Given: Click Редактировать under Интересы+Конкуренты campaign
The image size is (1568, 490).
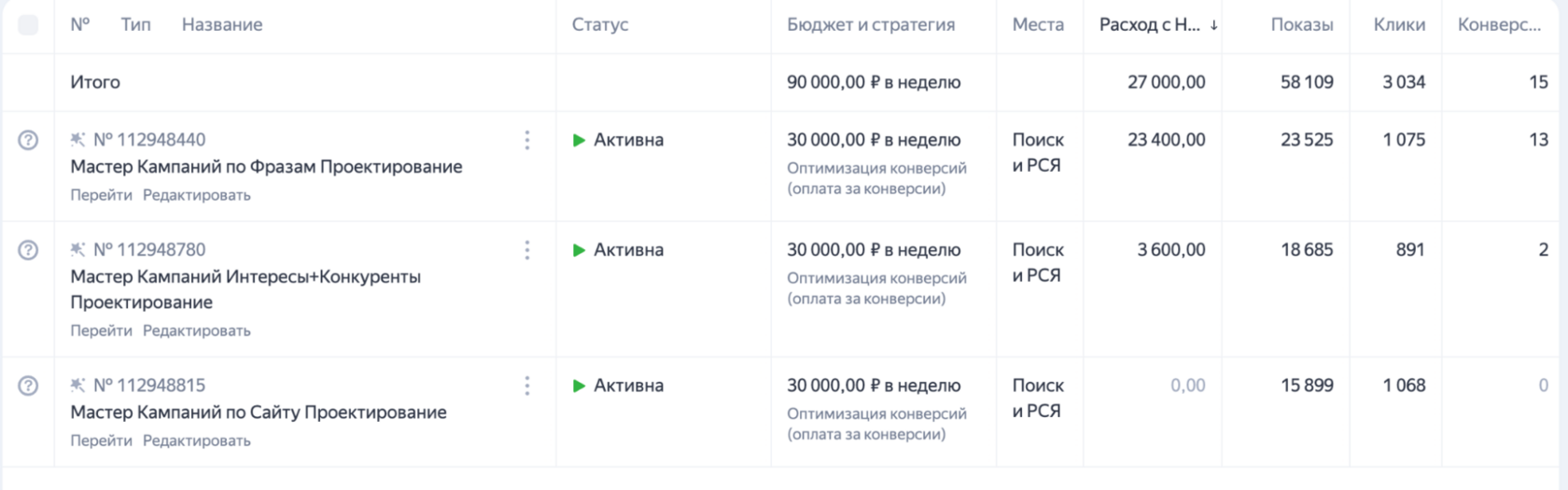Looking at the screenshot, I should 197,330.
